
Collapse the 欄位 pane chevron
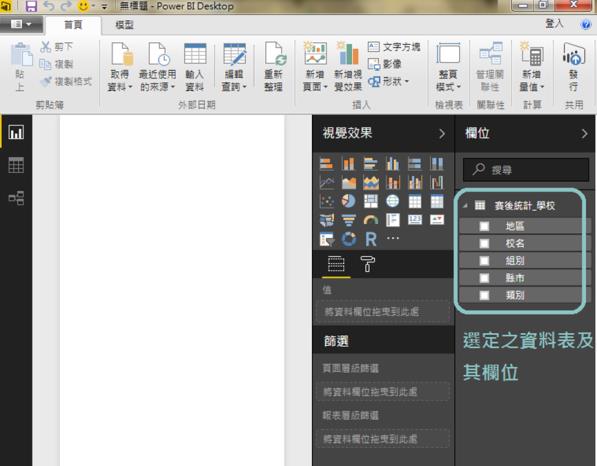pyautogui.click(x=584, y=134)
